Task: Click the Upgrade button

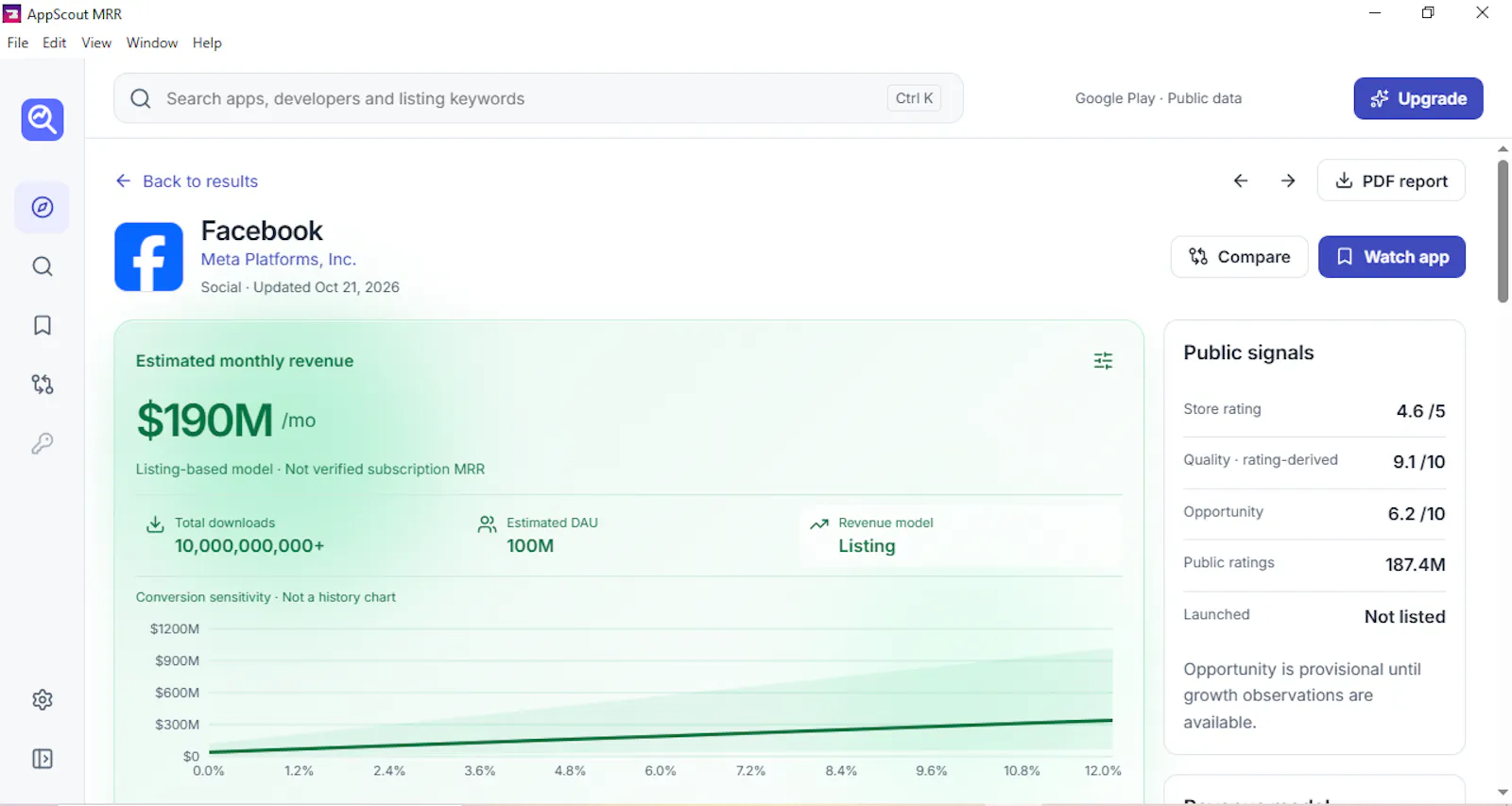Action: coord(1418,98)
